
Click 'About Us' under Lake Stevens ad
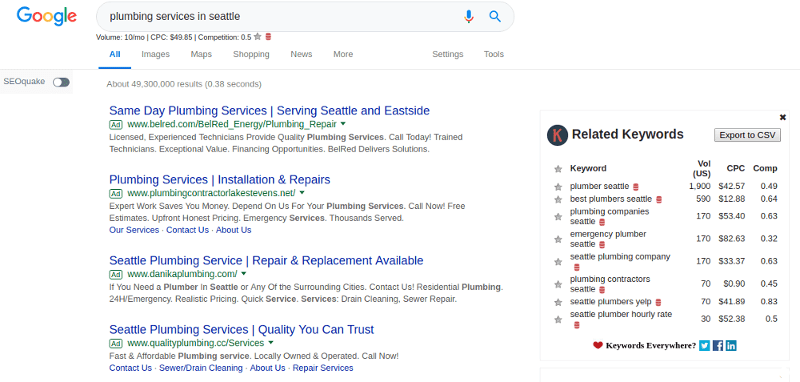pyautogui.click(x=234, y=230)
